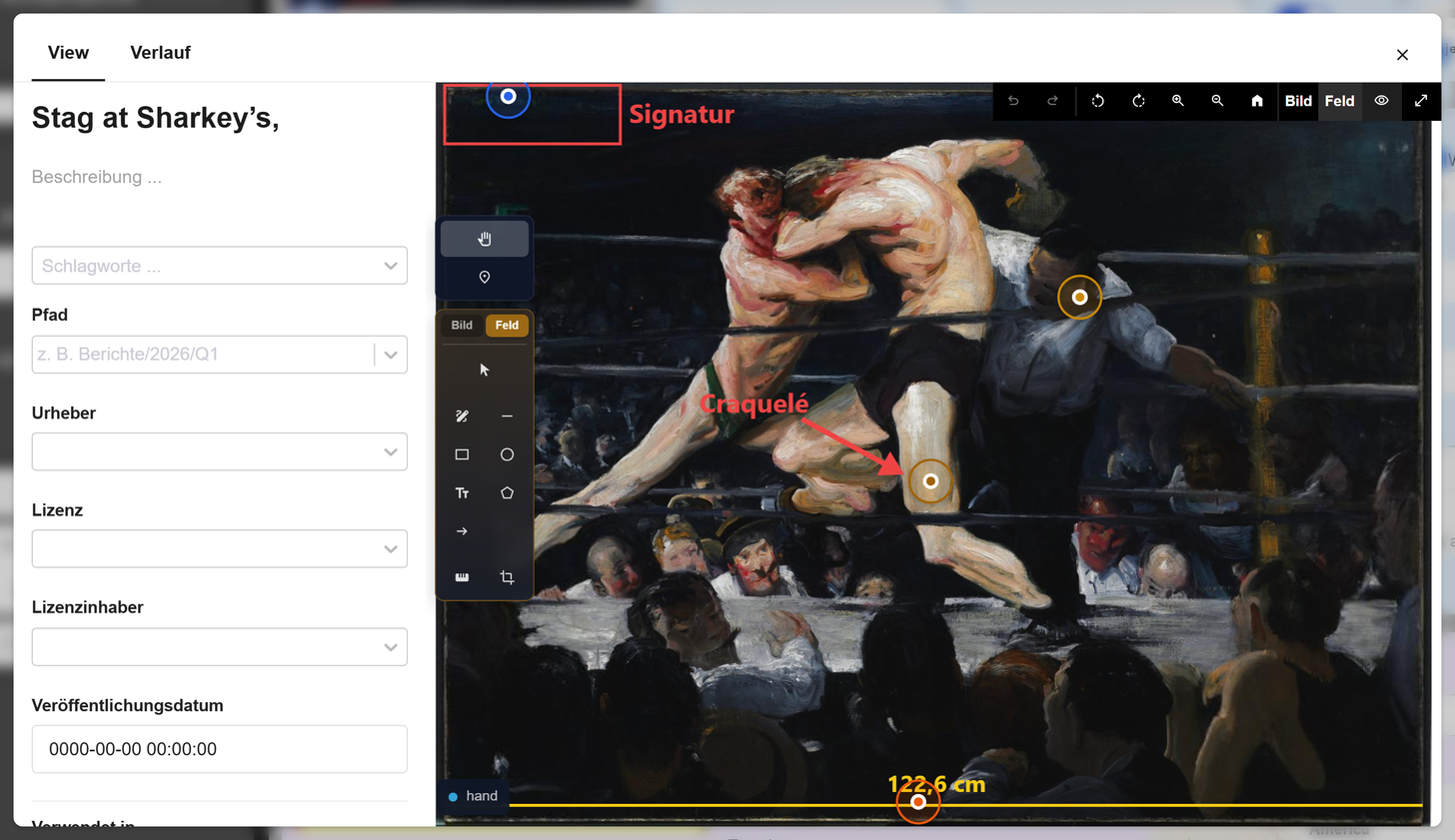Select the polygon shape tool

507,493
